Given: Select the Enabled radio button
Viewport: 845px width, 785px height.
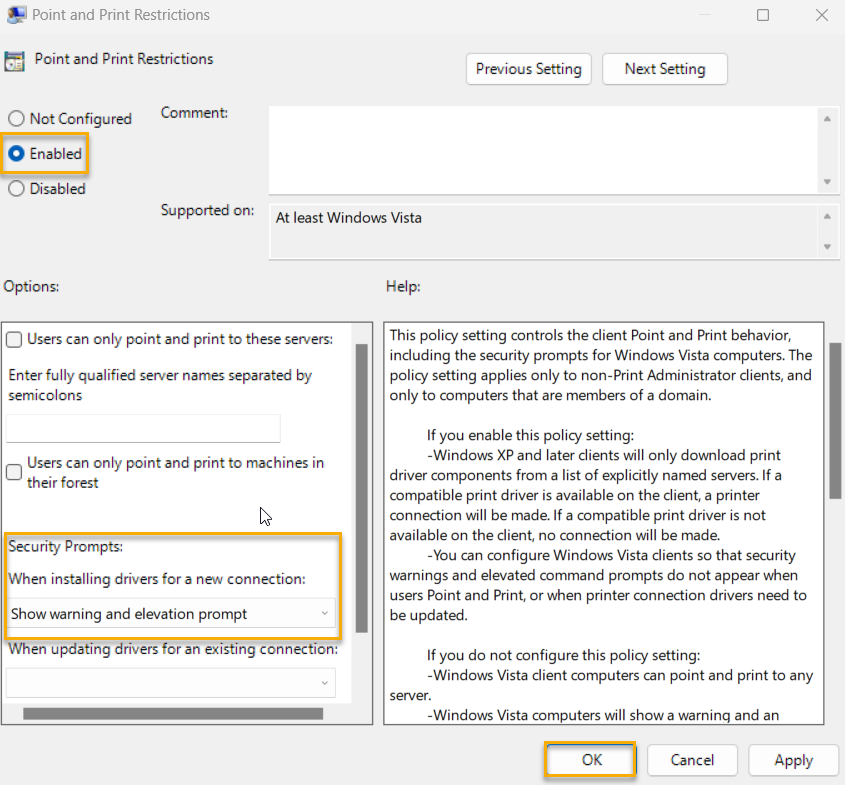Looking at the screenshot, I should click(16, 153).
